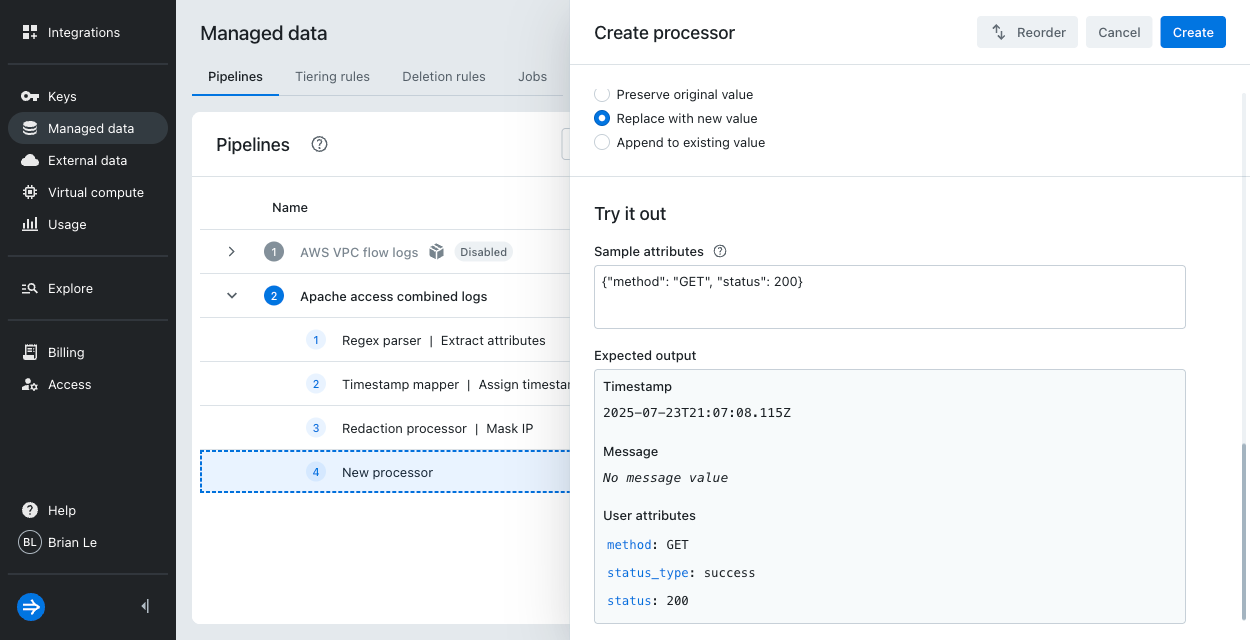
Task: Click the method attribute key
Action: (630, 545)
